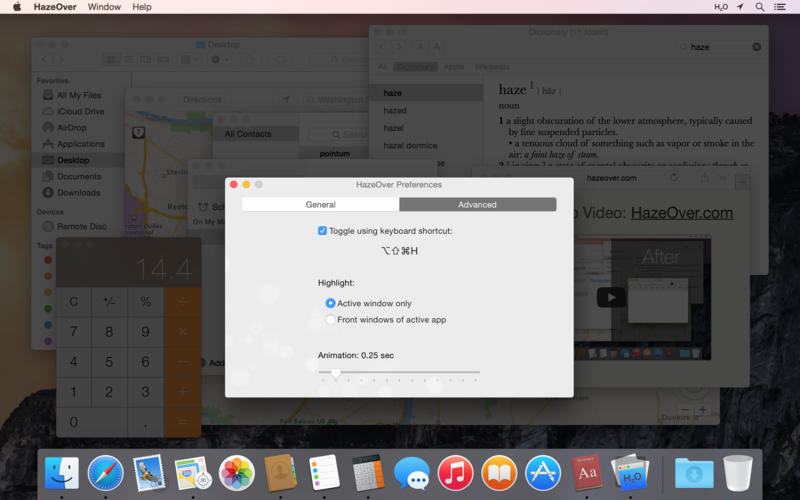Click the Animation duration slider handle
Screen dimensions: 800x500
(336, 373)
